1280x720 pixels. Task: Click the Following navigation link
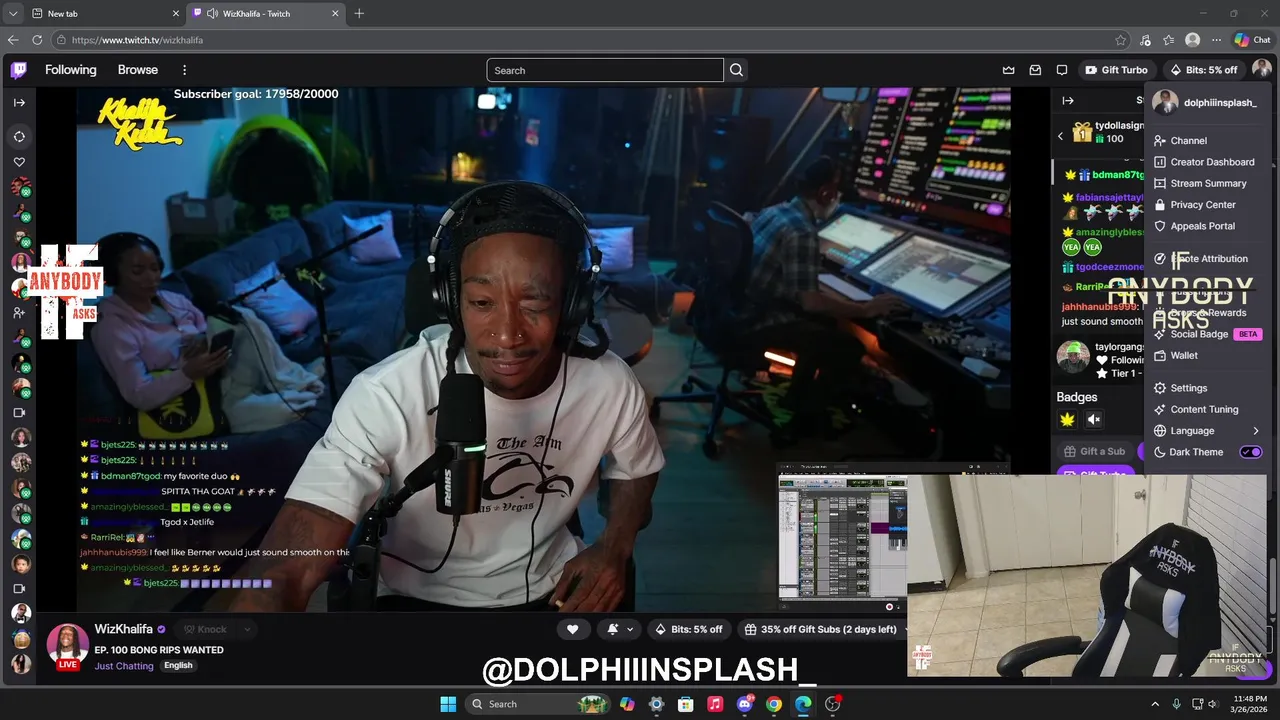pos(71,70)
